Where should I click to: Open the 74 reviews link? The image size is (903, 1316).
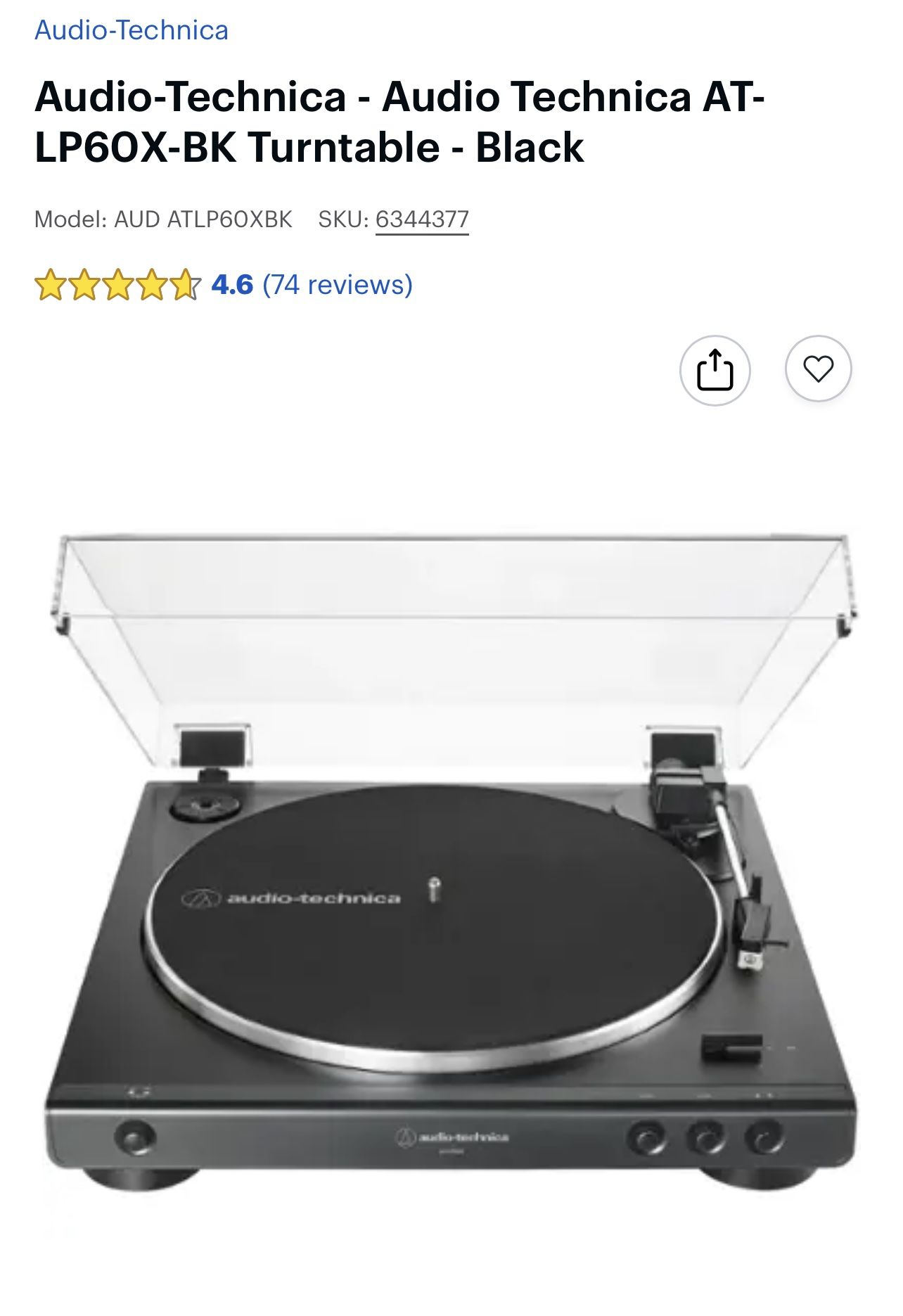coord(338,285)
